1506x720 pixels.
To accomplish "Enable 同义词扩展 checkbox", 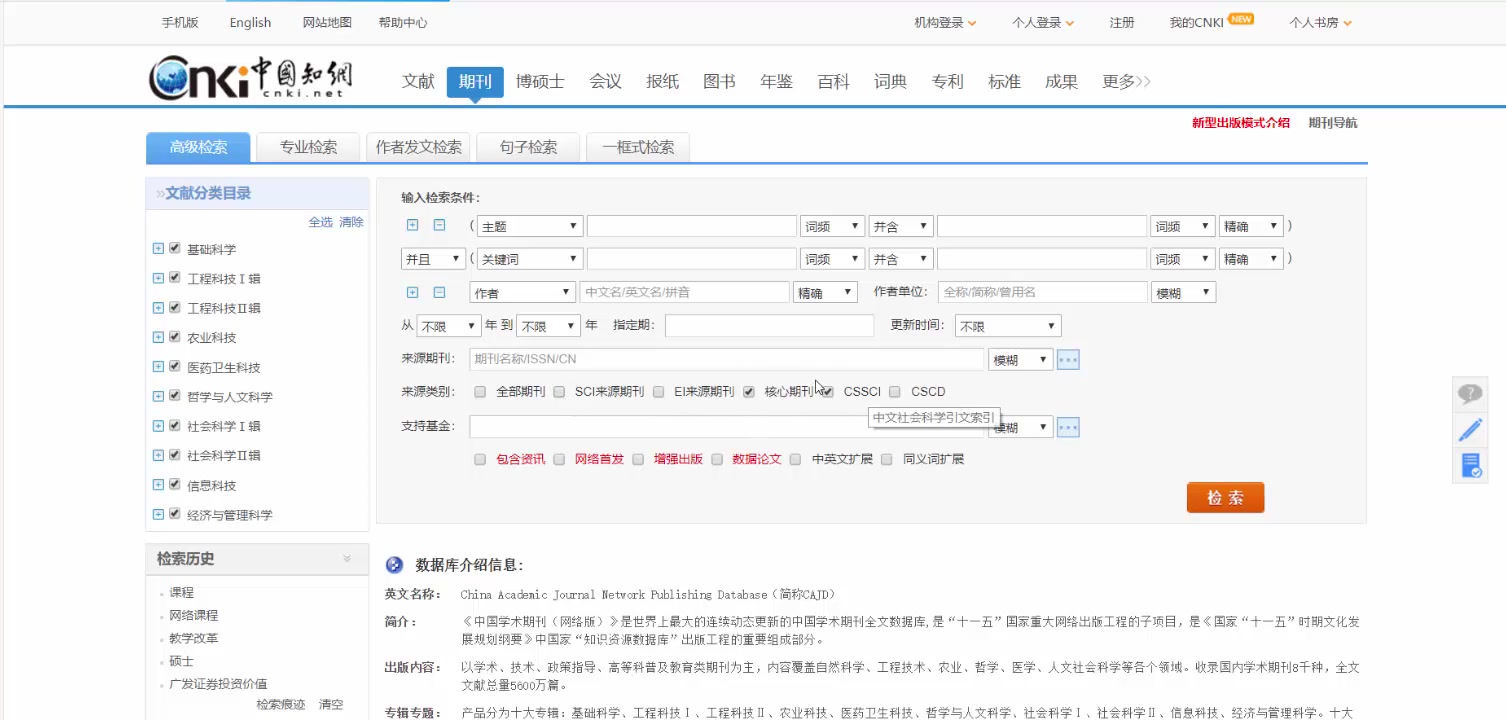I will tap(886, 460).
